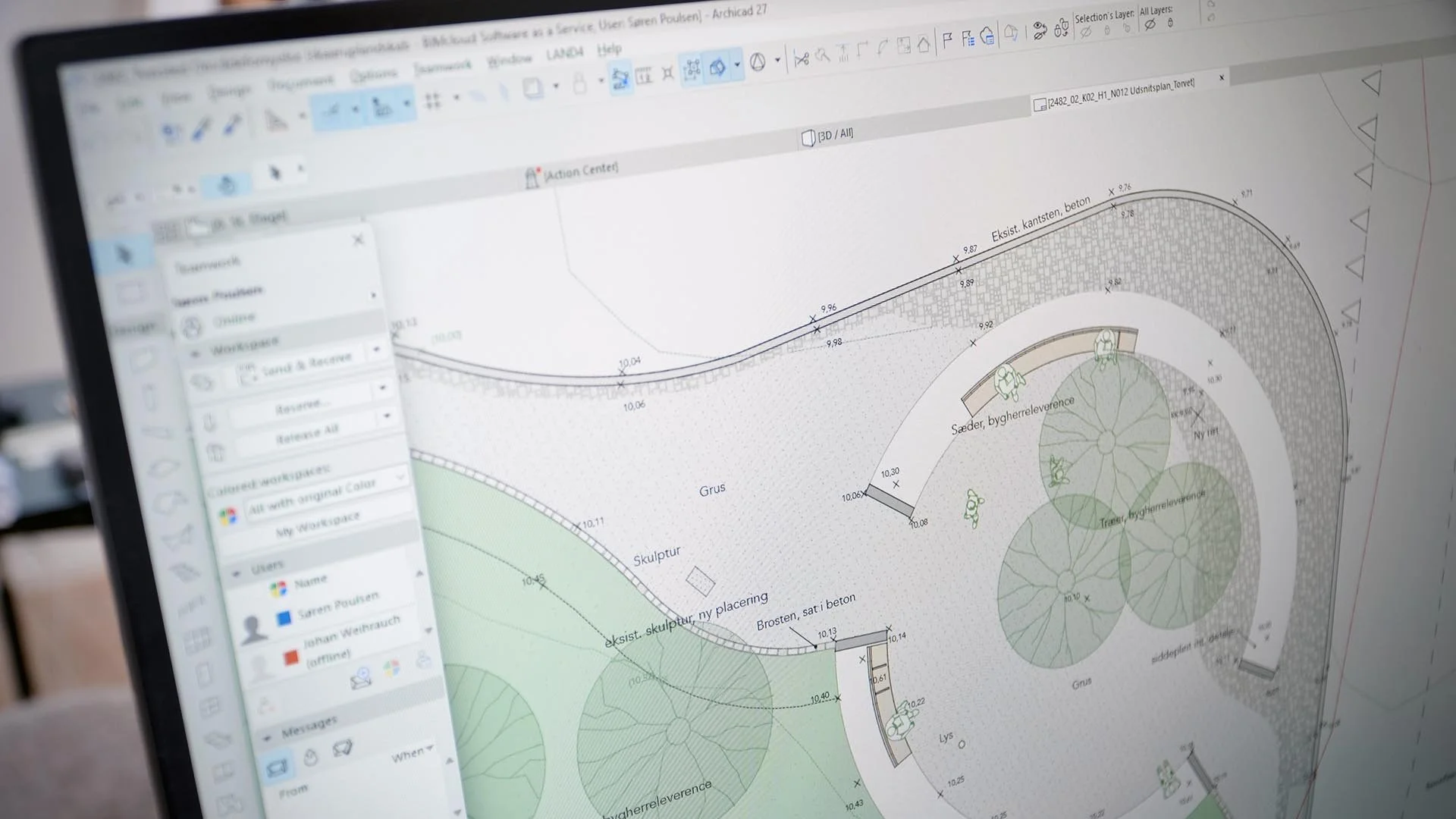Click the flag icon in the toolbar
Viewport: 1456px width, 819px height.
point(946,40)
